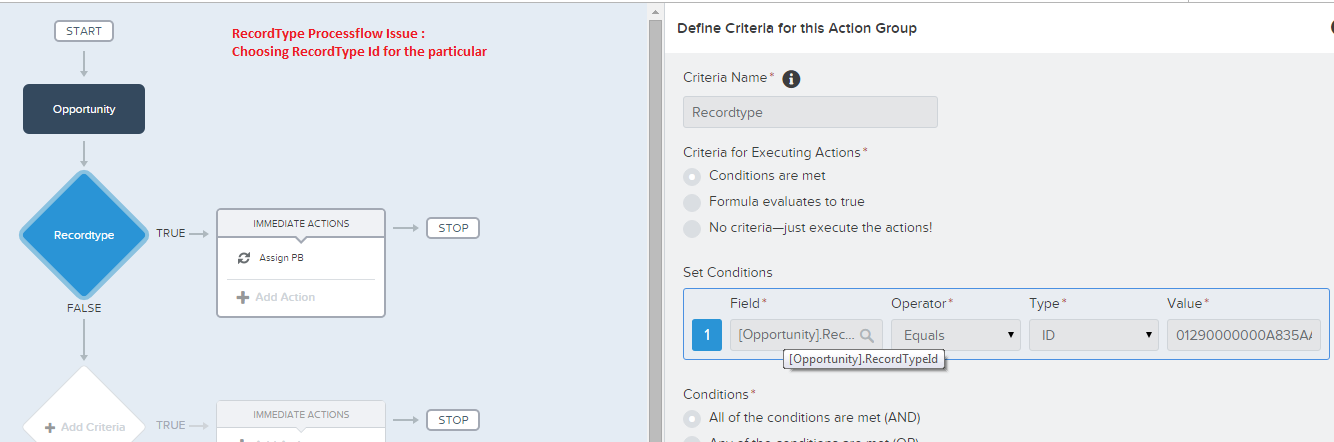Open the Type 'ID' dropdown

(1093, 336)
